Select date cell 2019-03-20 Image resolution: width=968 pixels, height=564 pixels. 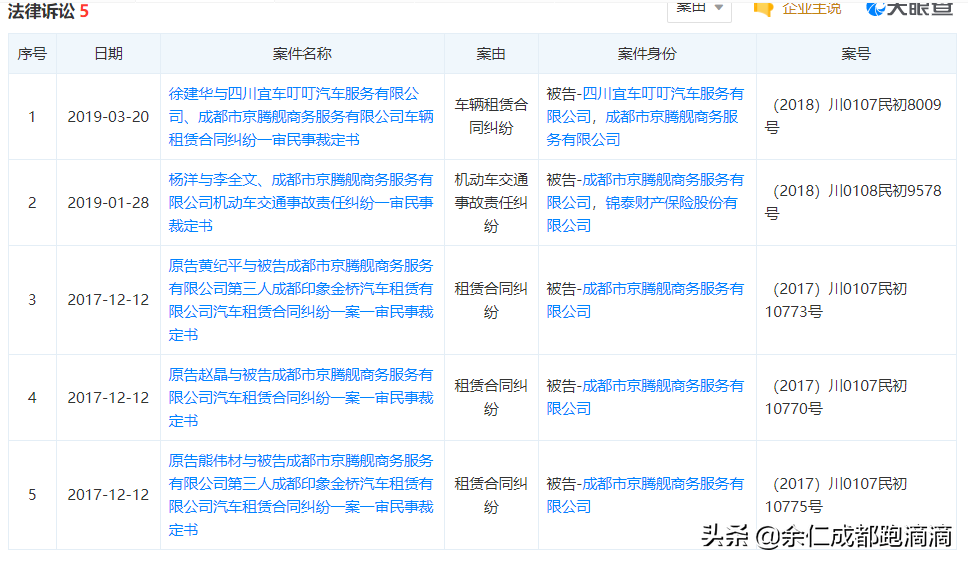tap(108, 117)
